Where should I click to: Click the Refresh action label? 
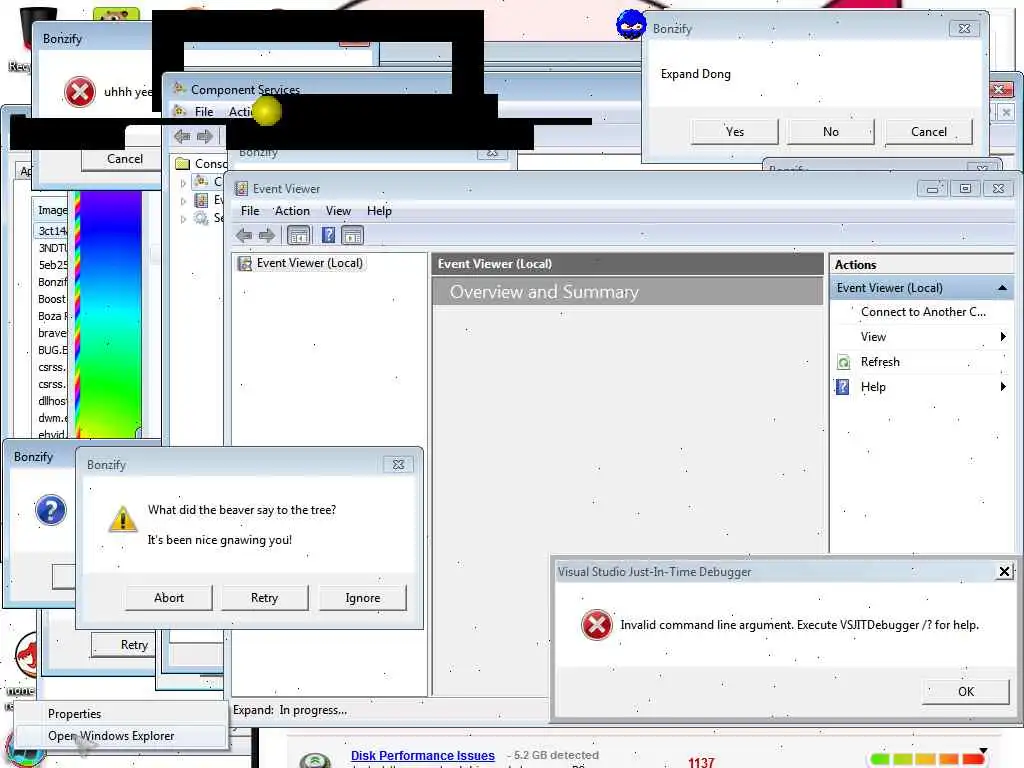(x=880, y=362)
